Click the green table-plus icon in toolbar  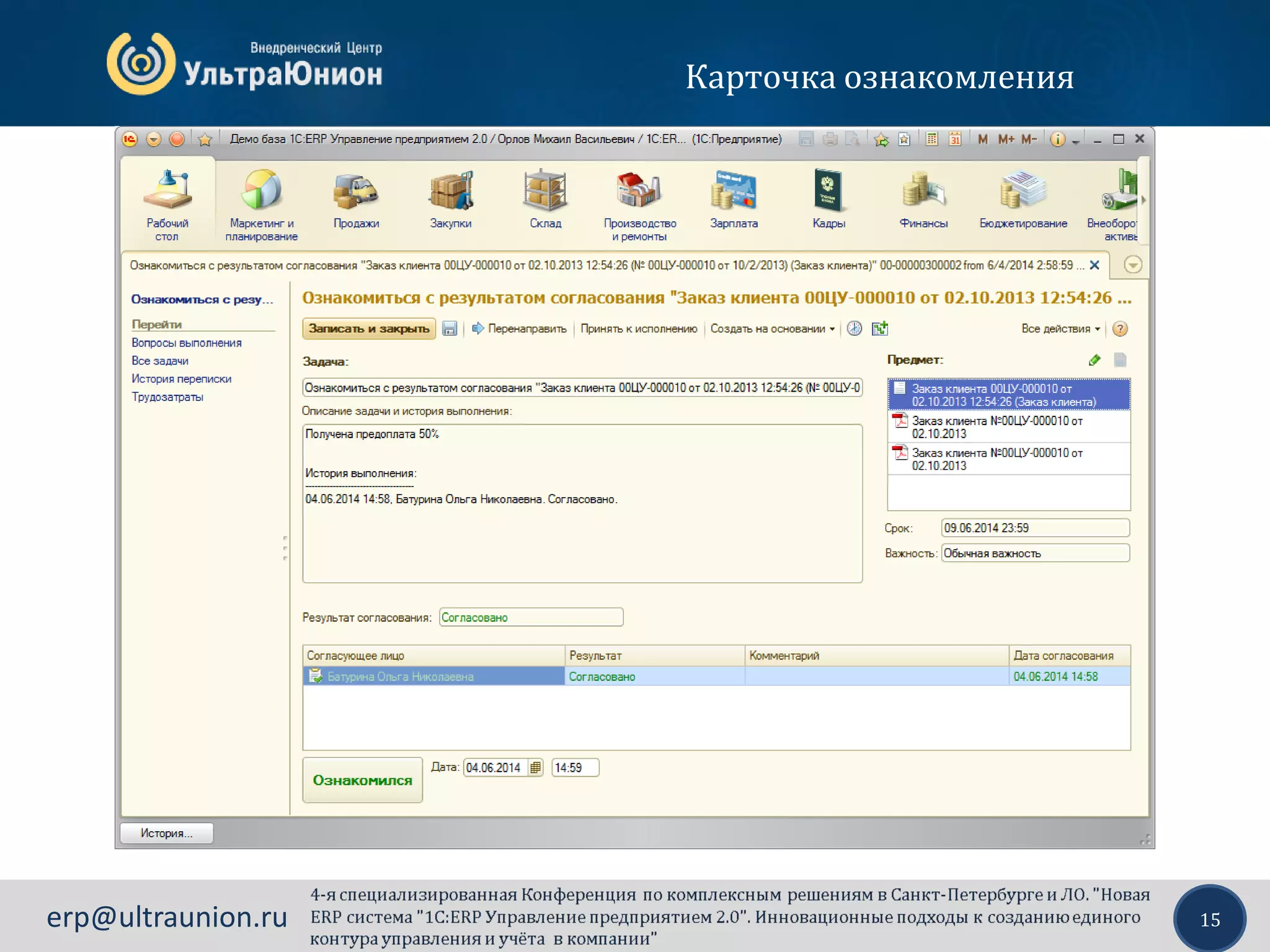(x=880, y=328)
